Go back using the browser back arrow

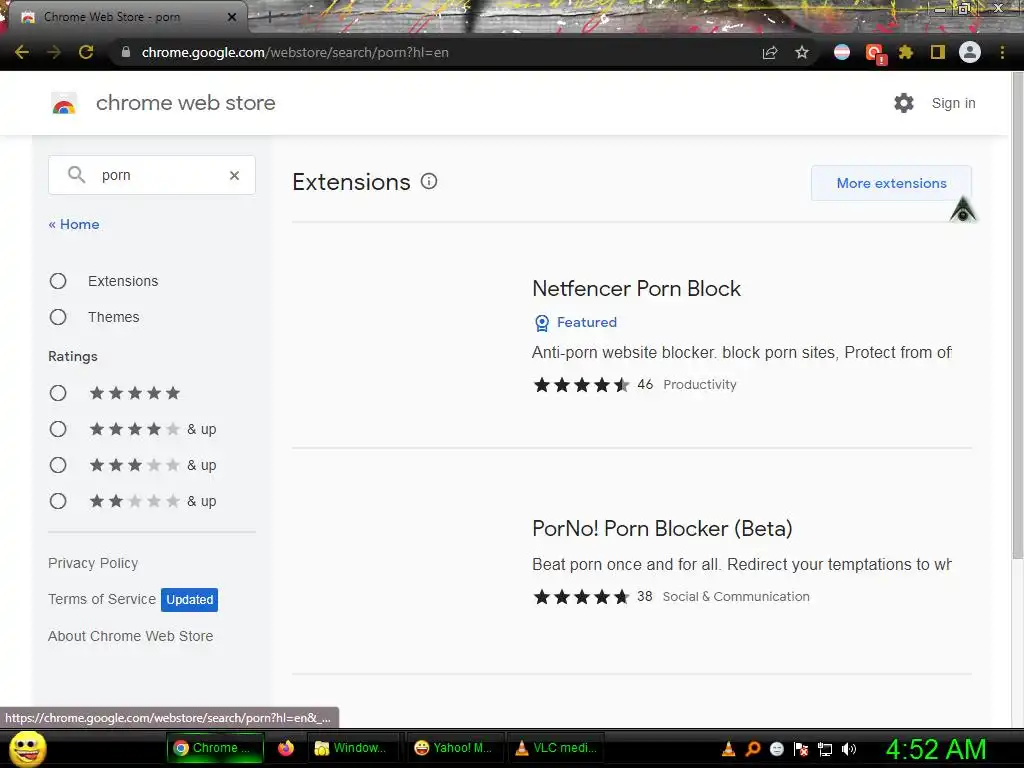coord(22,52)
